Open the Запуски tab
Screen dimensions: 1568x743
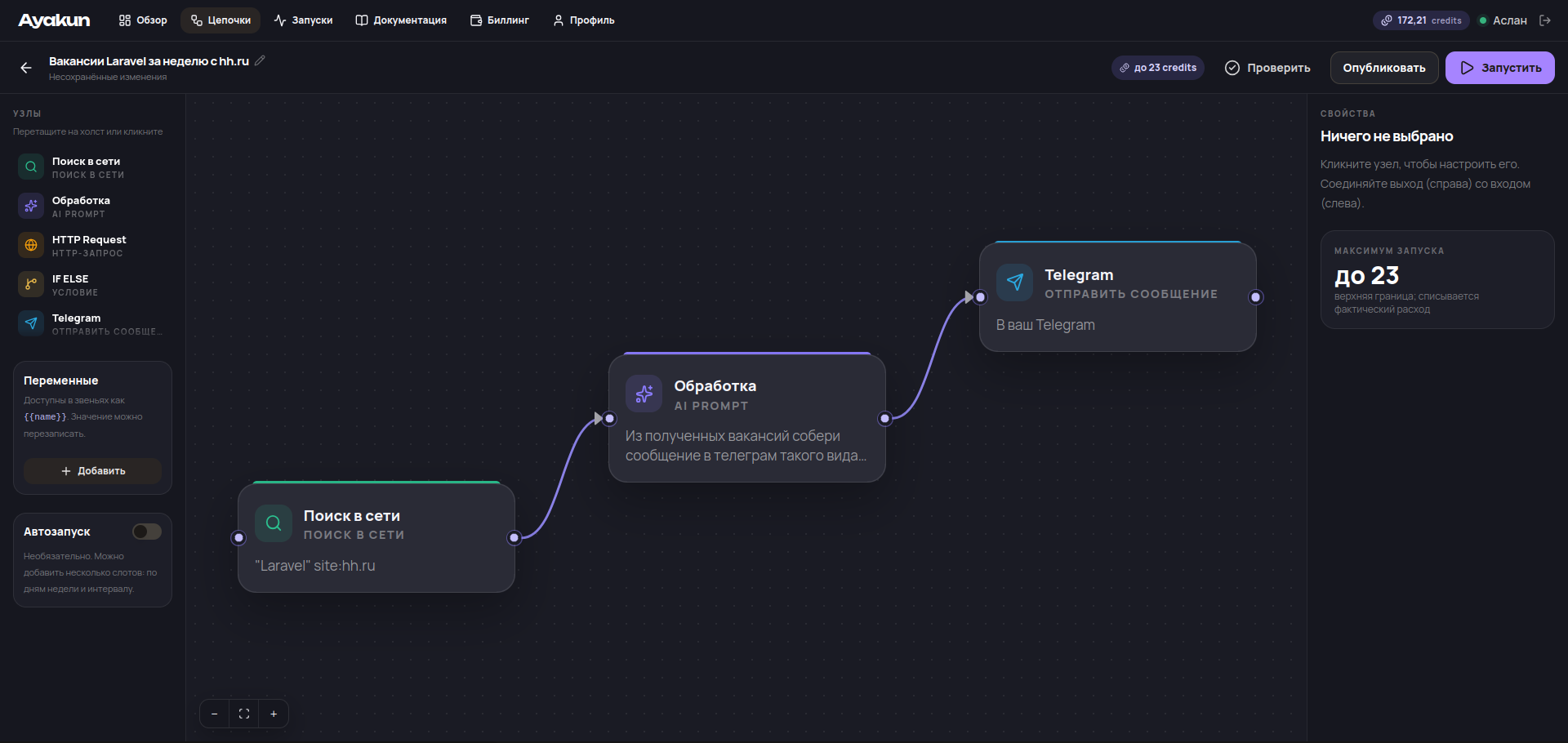click(303, 20)
